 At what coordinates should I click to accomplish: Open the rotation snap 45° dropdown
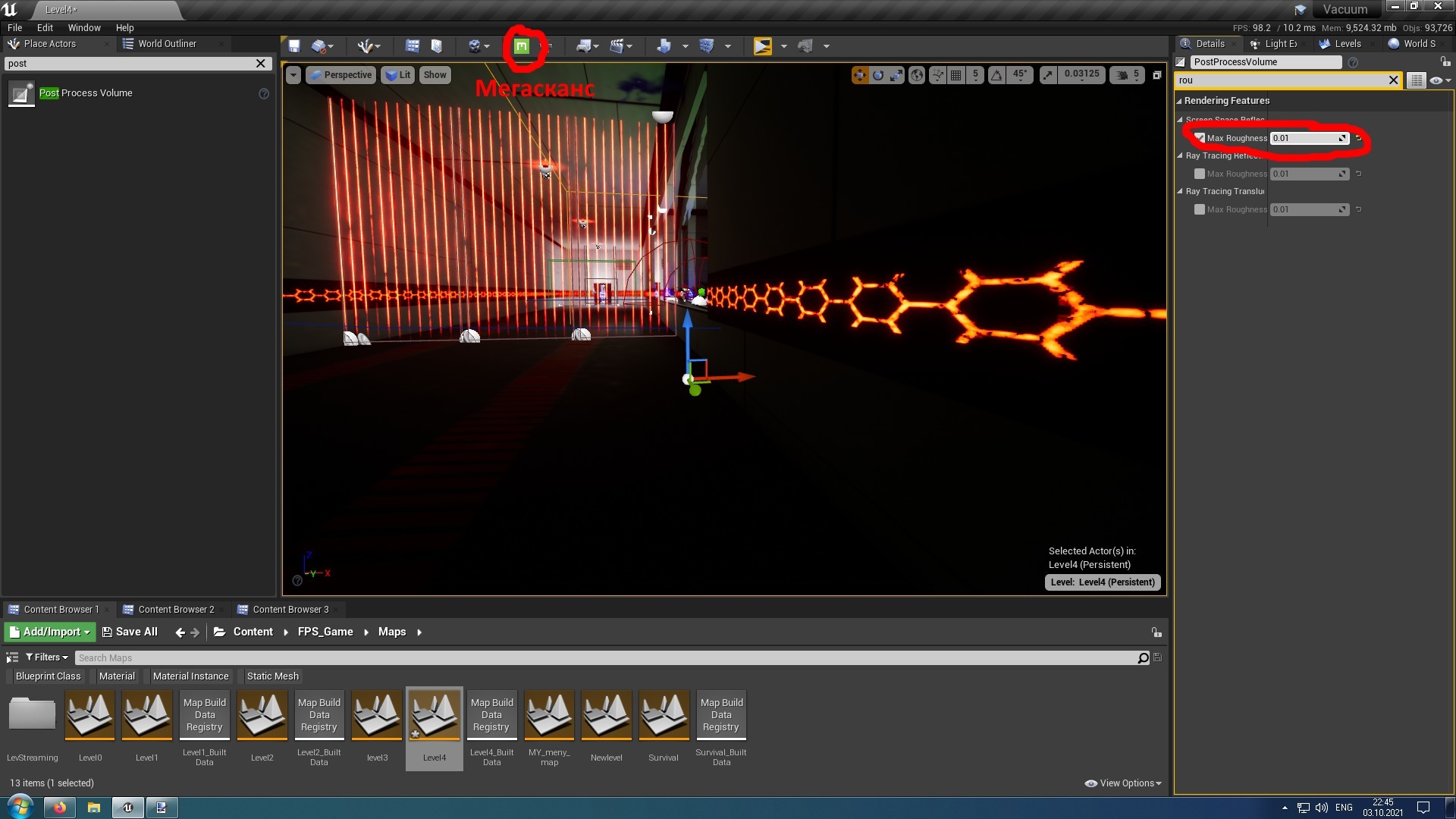1020,75
